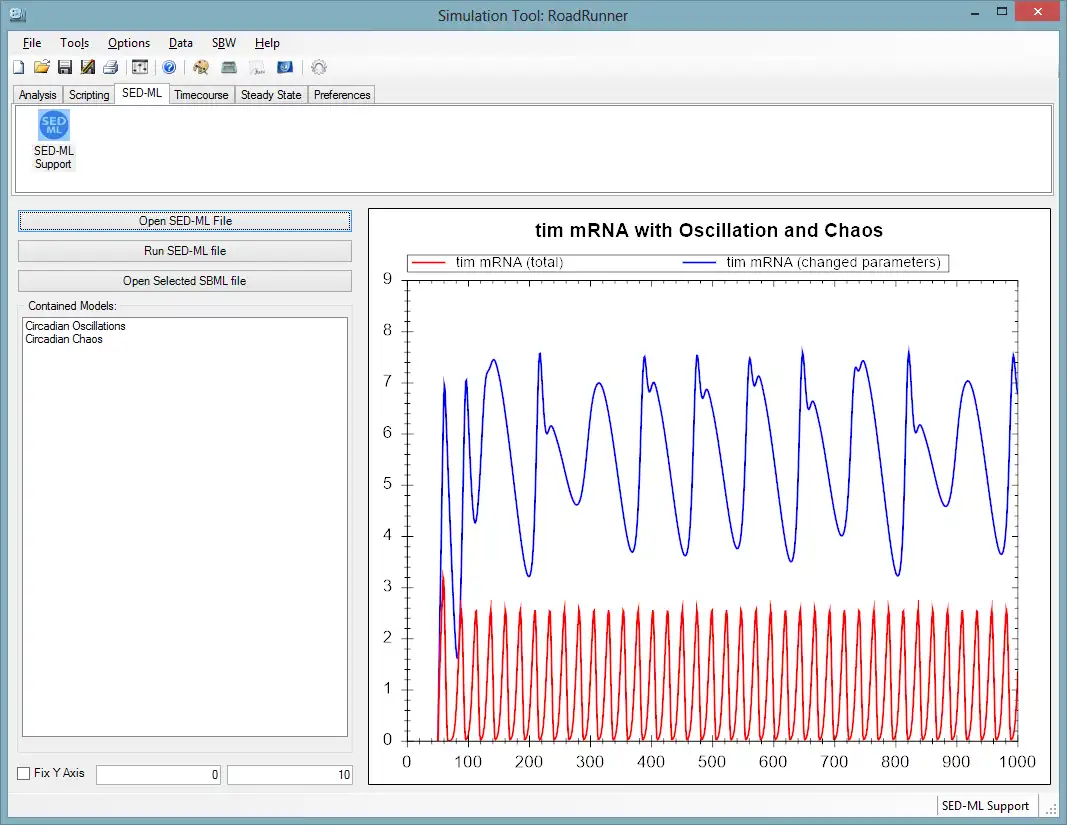Click the Y axis maximum field showing 10
Screen dimensions: 1067x825
point(289,775)
